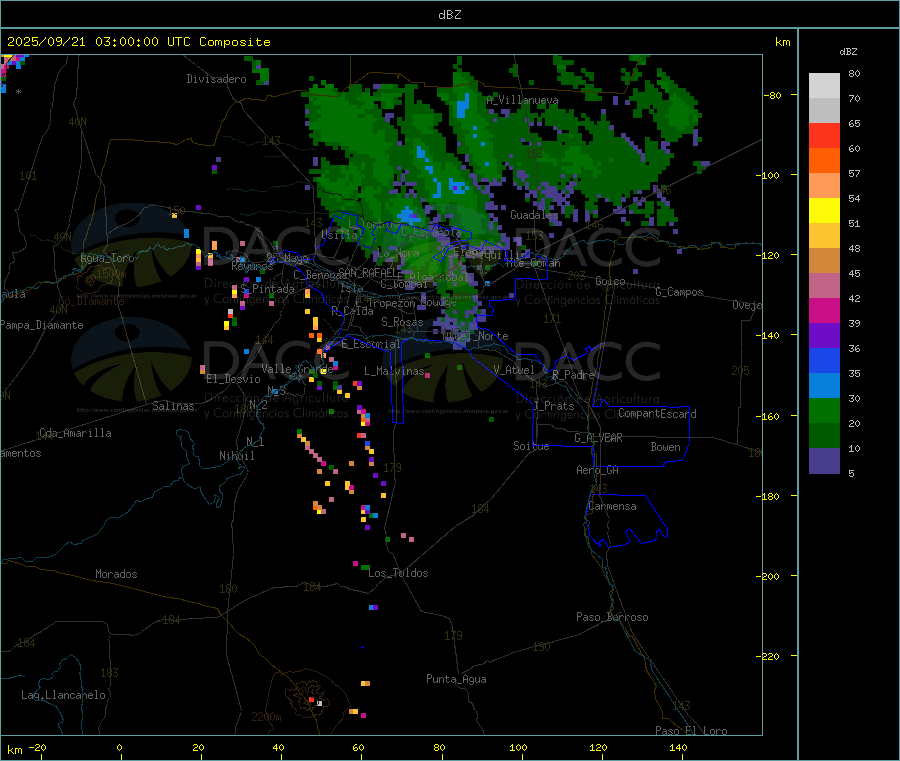900x761 pixels.
Task: Click the Paso_El_Loro label
Action: point(691,731)
